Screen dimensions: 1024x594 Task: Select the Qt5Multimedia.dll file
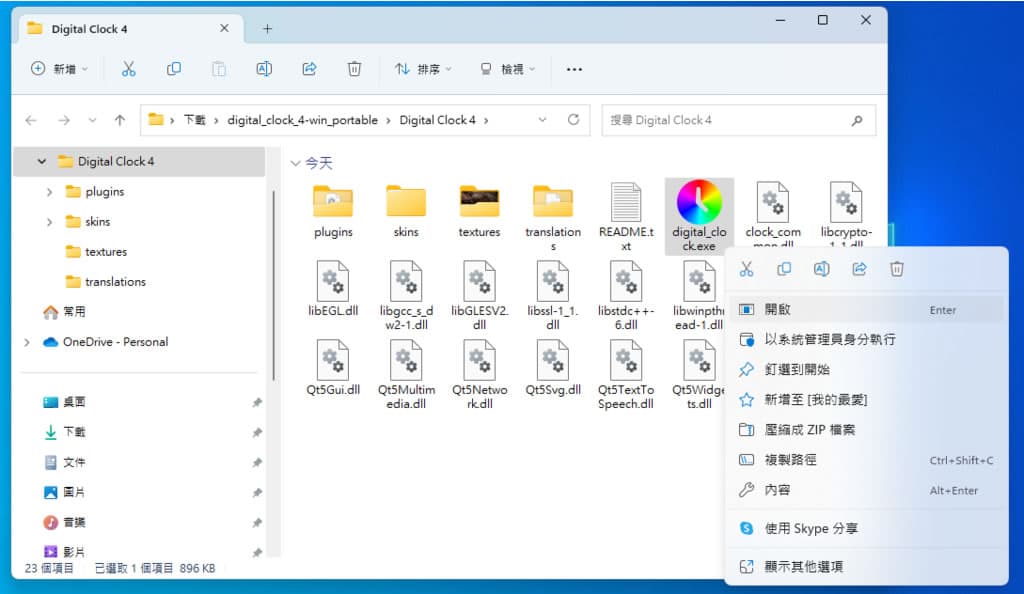coord(406,375)
